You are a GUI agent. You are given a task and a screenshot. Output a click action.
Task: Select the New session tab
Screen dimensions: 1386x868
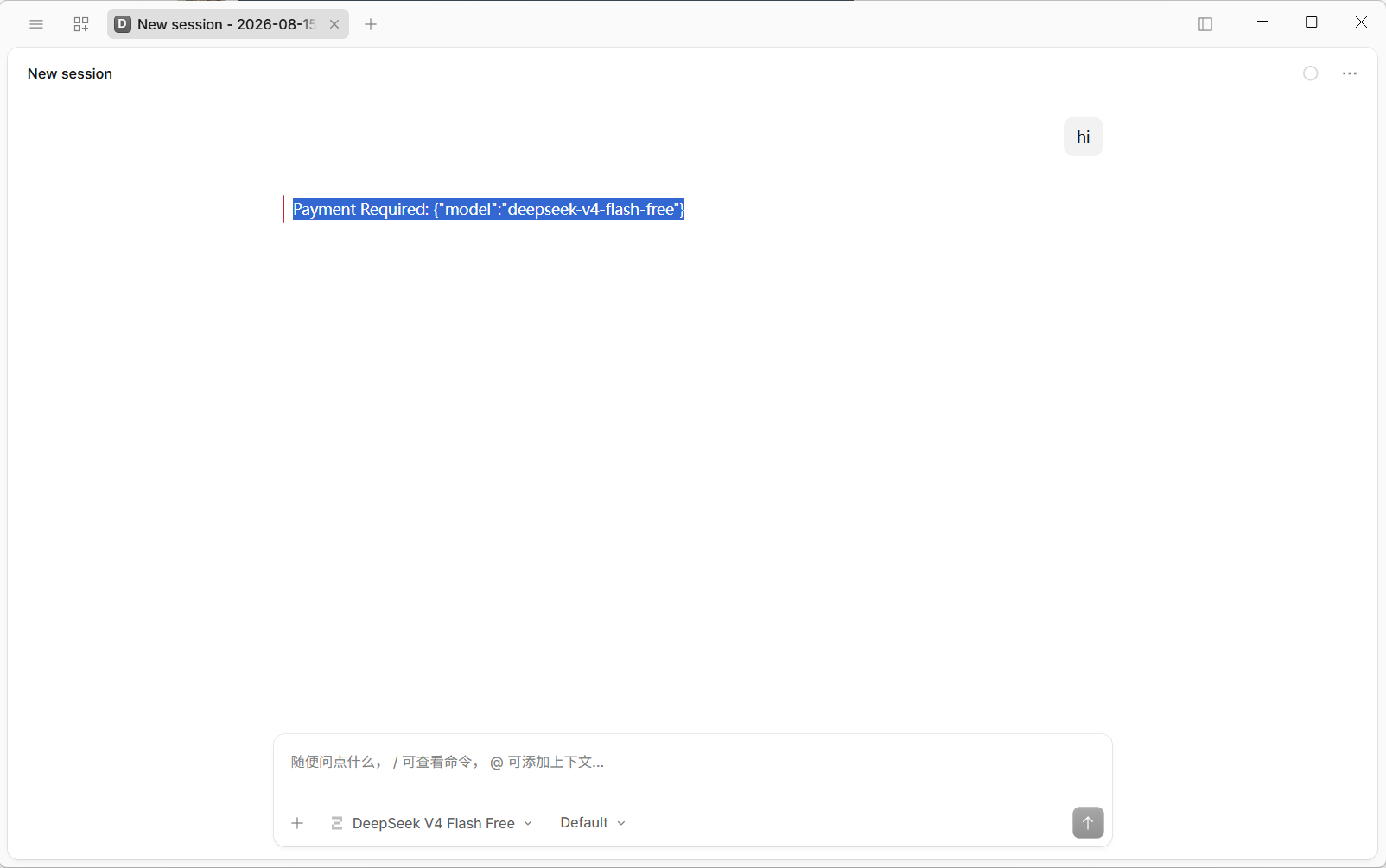(x=228, y=24)
